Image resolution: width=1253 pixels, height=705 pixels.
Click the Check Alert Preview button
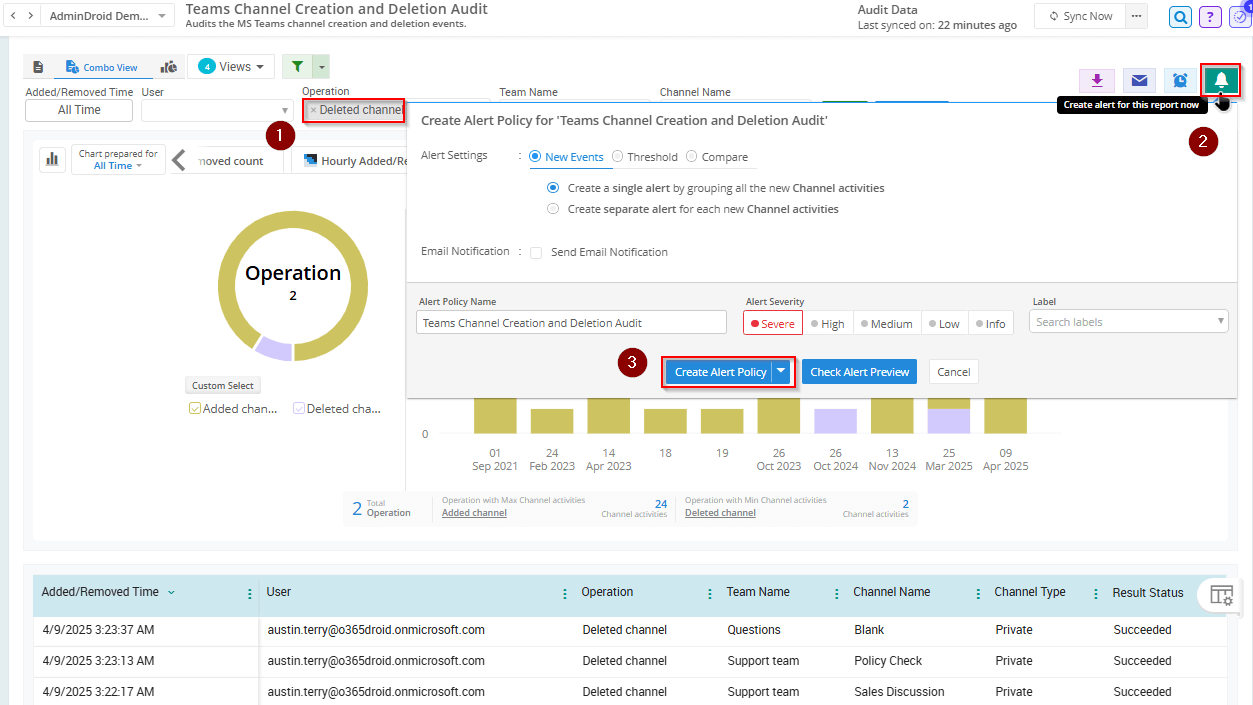(x=858, y=371)
